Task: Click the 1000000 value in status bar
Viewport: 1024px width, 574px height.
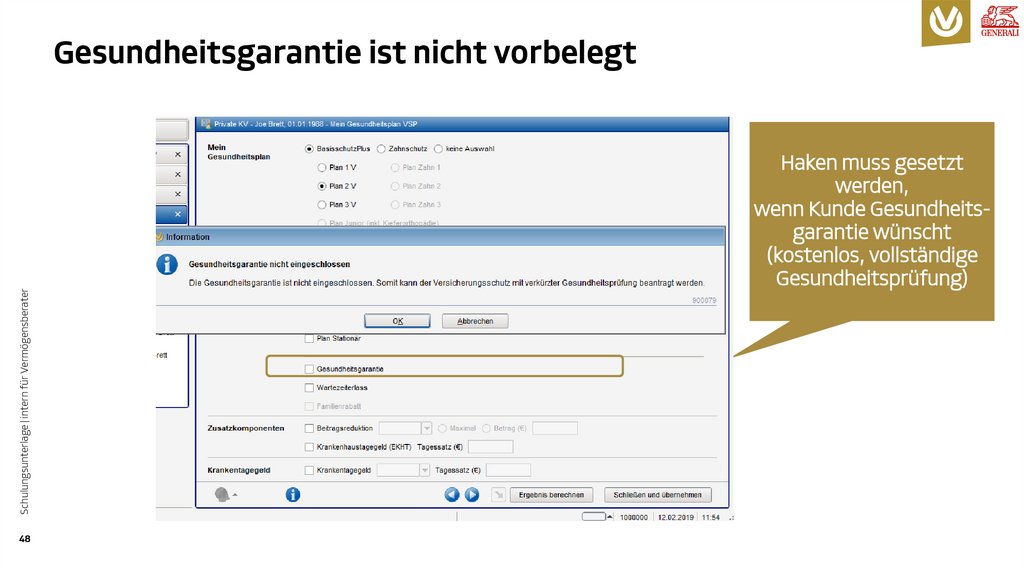Action: [x=633, y=517]
